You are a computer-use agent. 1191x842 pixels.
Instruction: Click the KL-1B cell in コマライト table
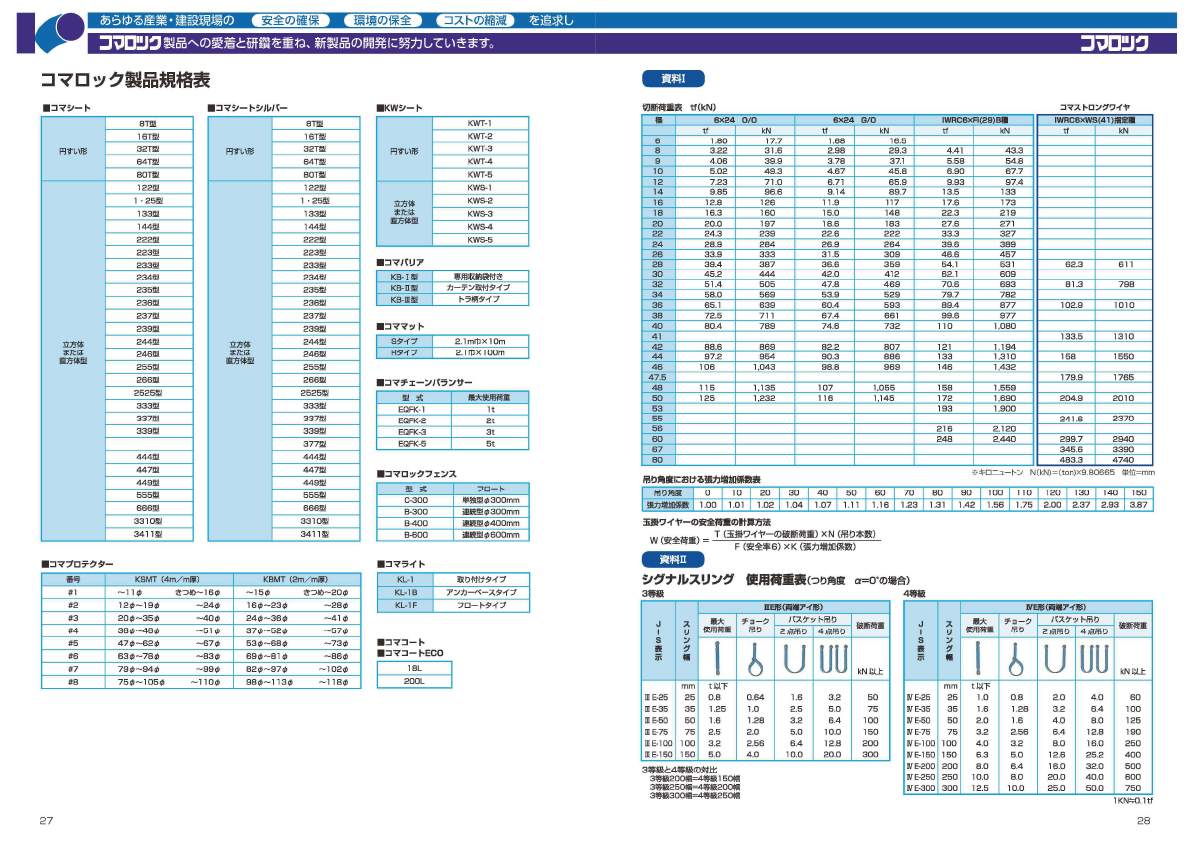406,592
